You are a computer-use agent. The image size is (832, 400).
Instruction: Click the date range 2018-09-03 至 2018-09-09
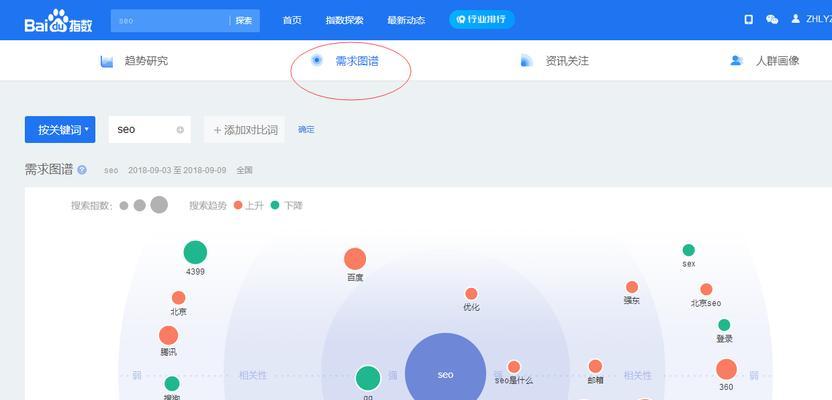177,170
